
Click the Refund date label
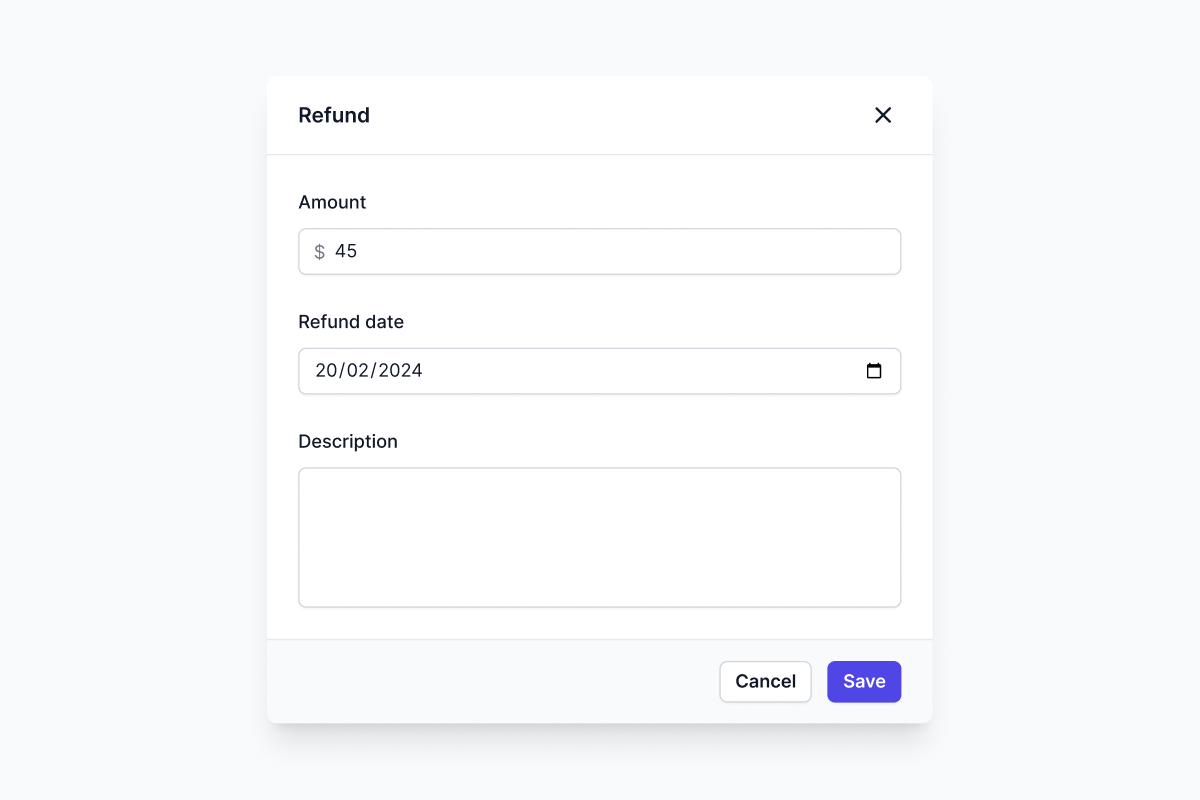351,322
